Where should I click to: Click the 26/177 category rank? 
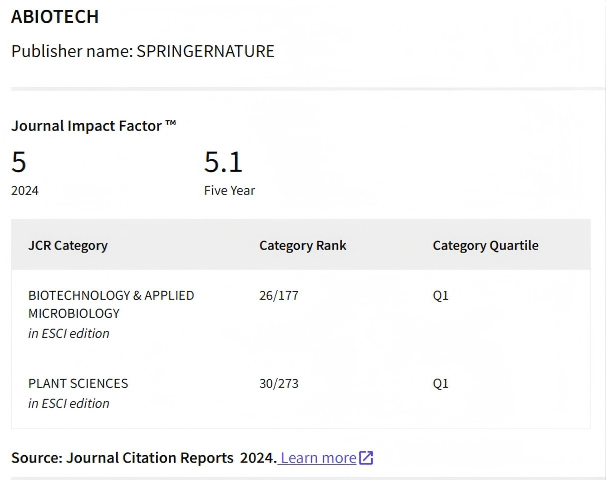pos(278,295)
